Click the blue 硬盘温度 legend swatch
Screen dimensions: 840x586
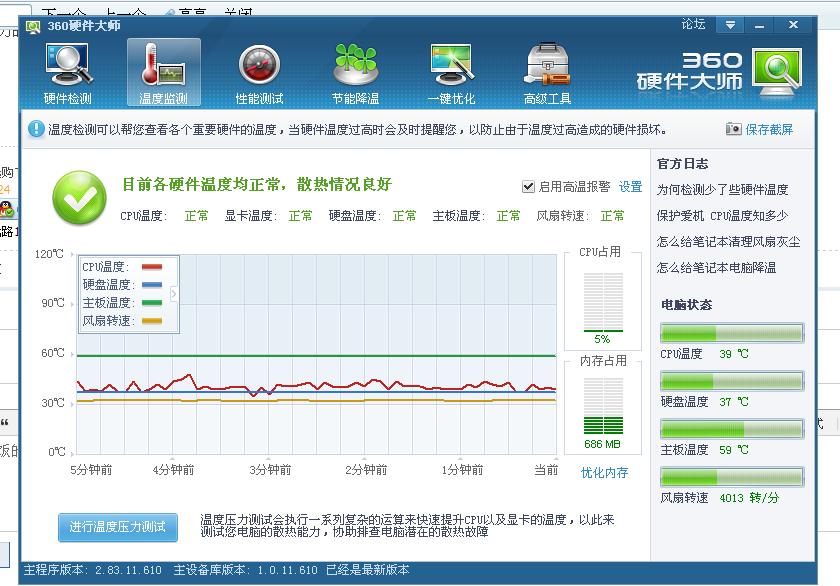click(152, 284)
